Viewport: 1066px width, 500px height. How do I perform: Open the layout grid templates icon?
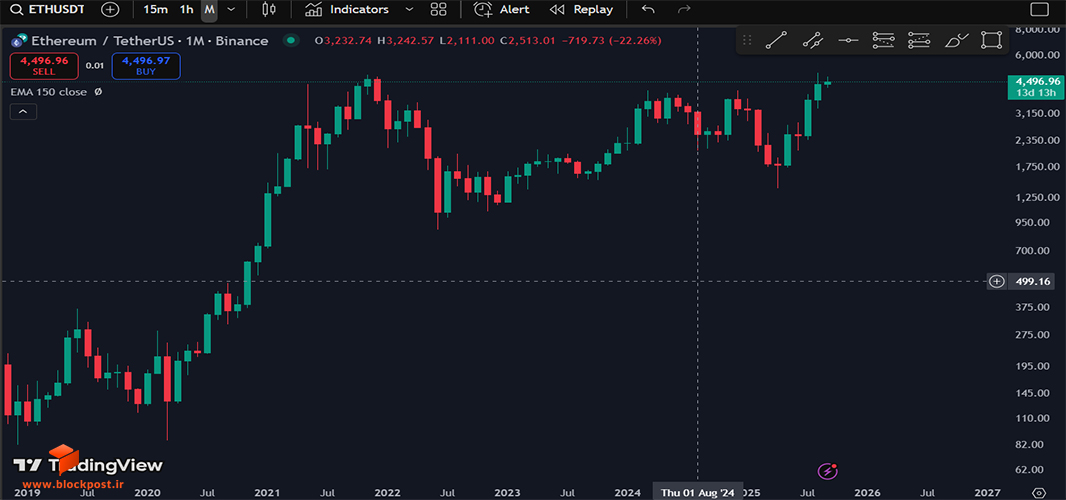[x=439, y=10]
